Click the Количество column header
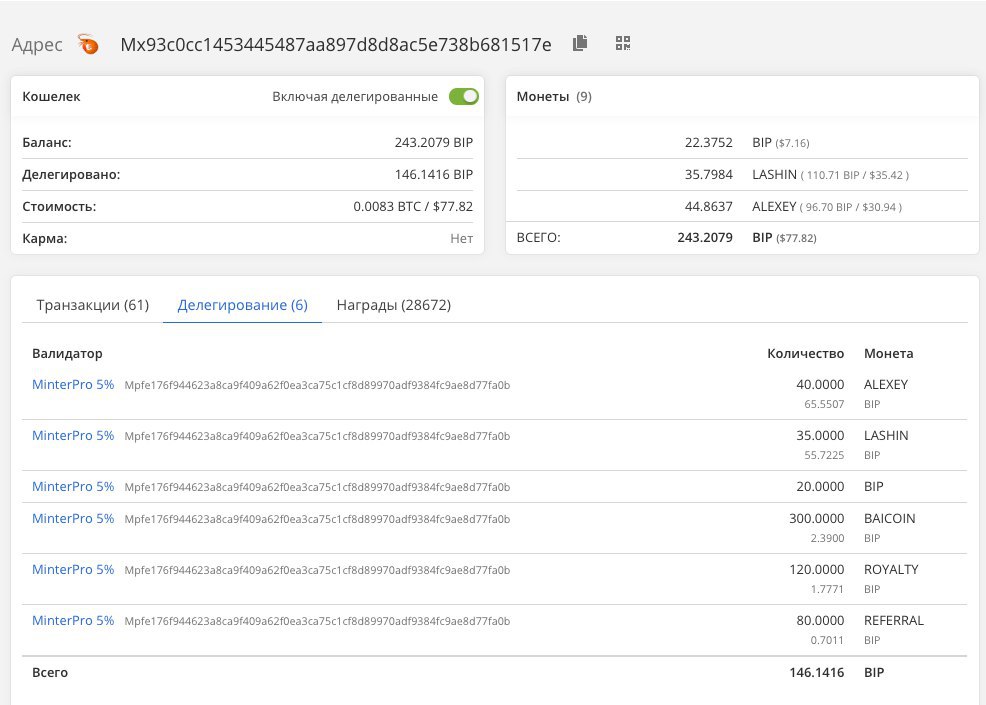This screenshot has width=986, height=705. (806, 353)
